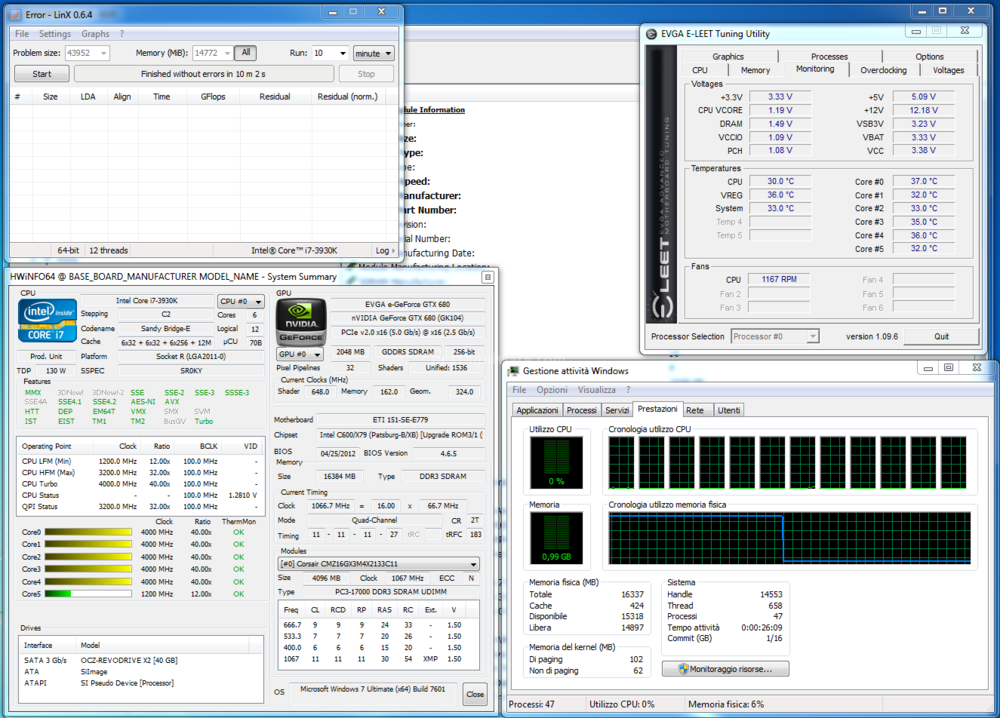Click the Intel Core i7 logo in HWiNFO64
This screenshot has width=1000, height=718.
(47, 321)
